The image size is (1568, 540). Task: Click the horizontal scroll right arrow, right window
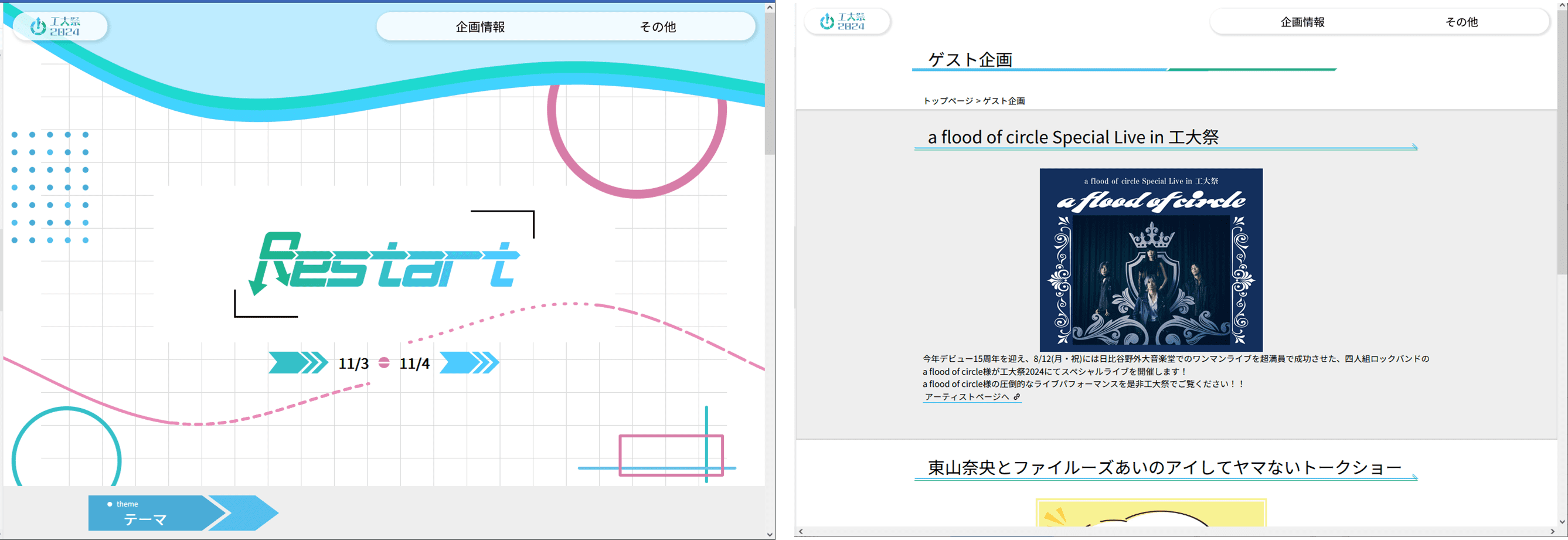[1552, 531]
